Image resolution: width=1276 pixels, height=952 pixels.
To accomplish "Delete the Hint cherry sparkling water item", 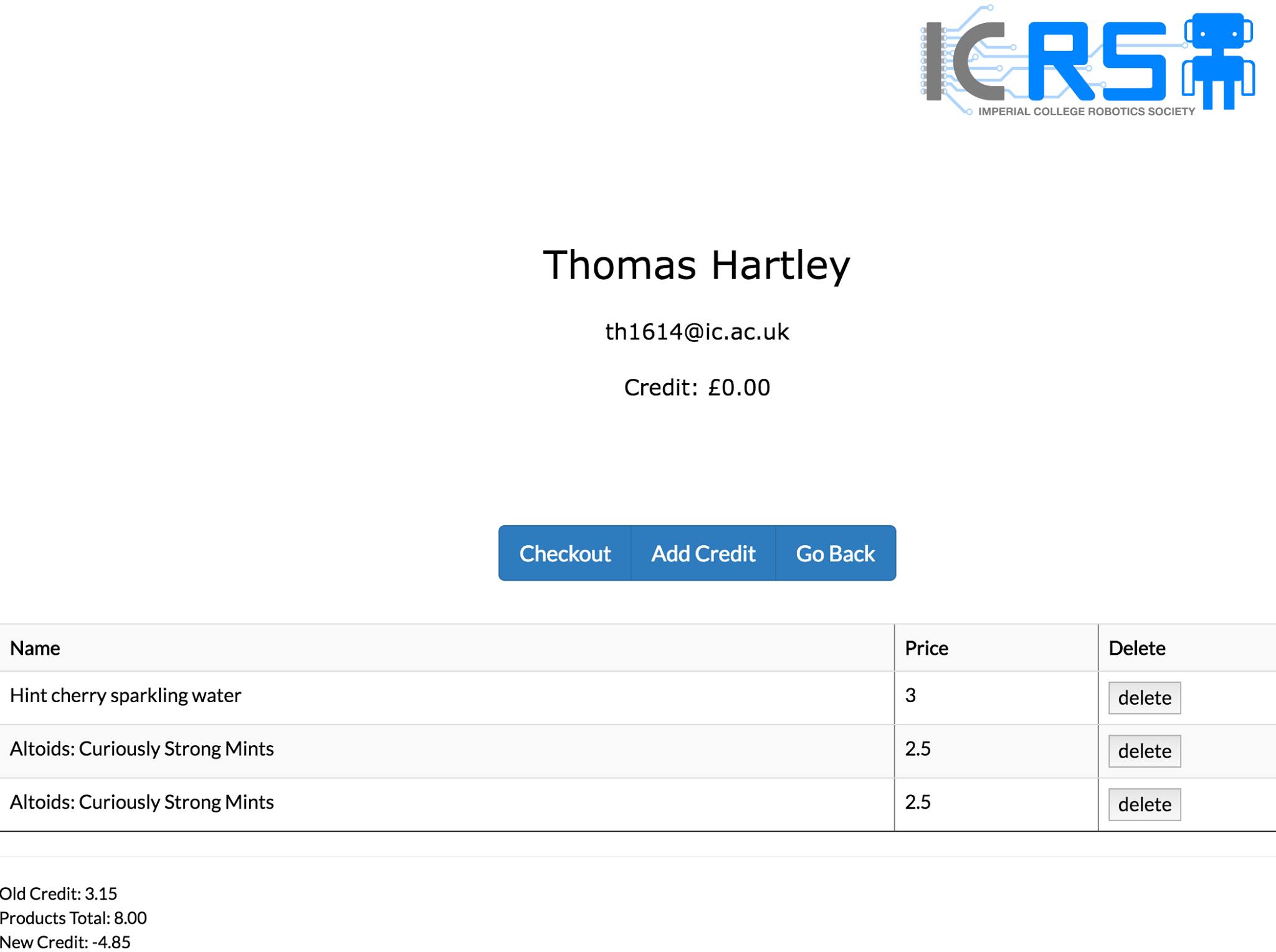I will [x=1144, y=697].
